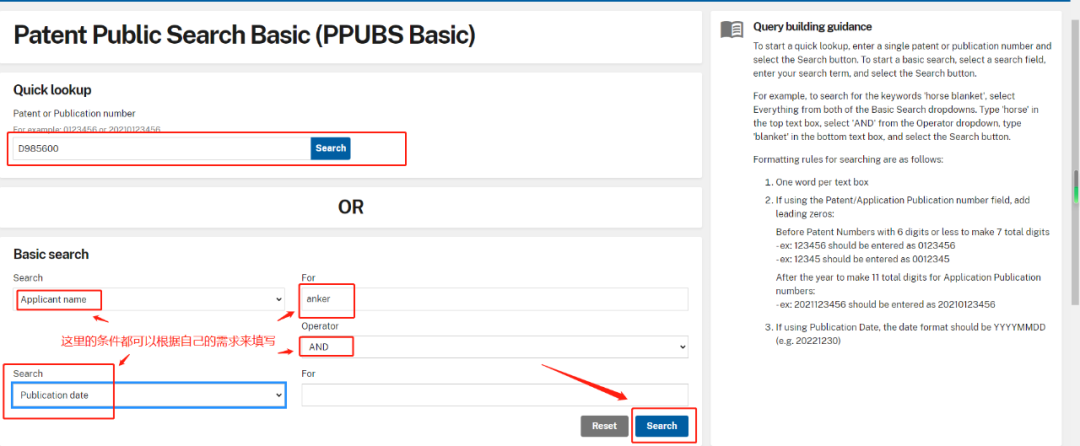Click the text '-ex: 2021123456 should be entered as 20210123456'

885,304
